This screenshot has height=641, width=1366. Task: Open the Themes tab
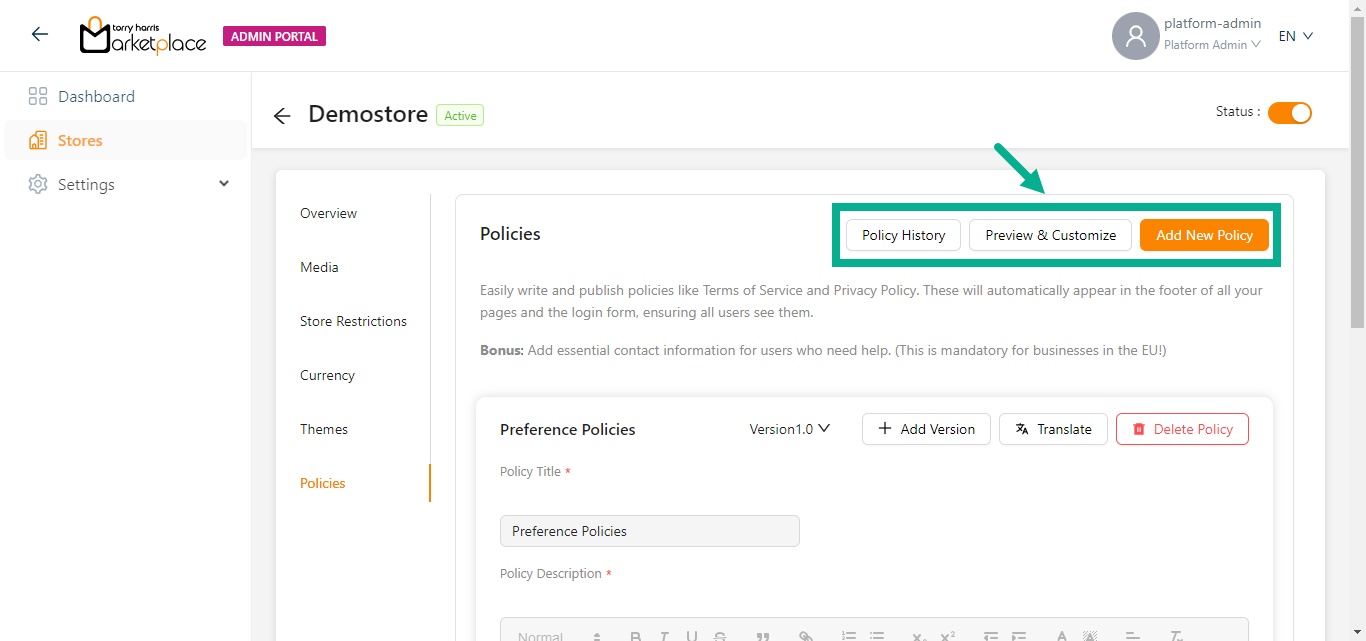click(x=324, y=430)
